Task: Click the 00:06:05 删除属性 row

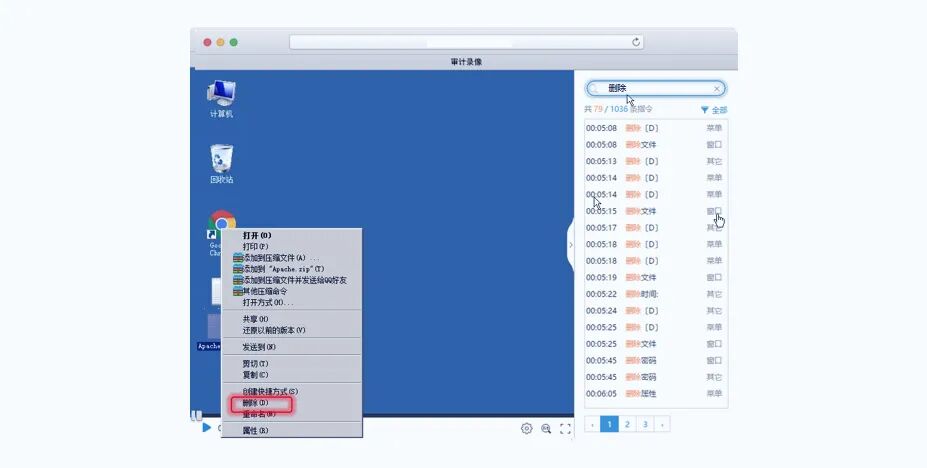Action: tap(655, 394)
